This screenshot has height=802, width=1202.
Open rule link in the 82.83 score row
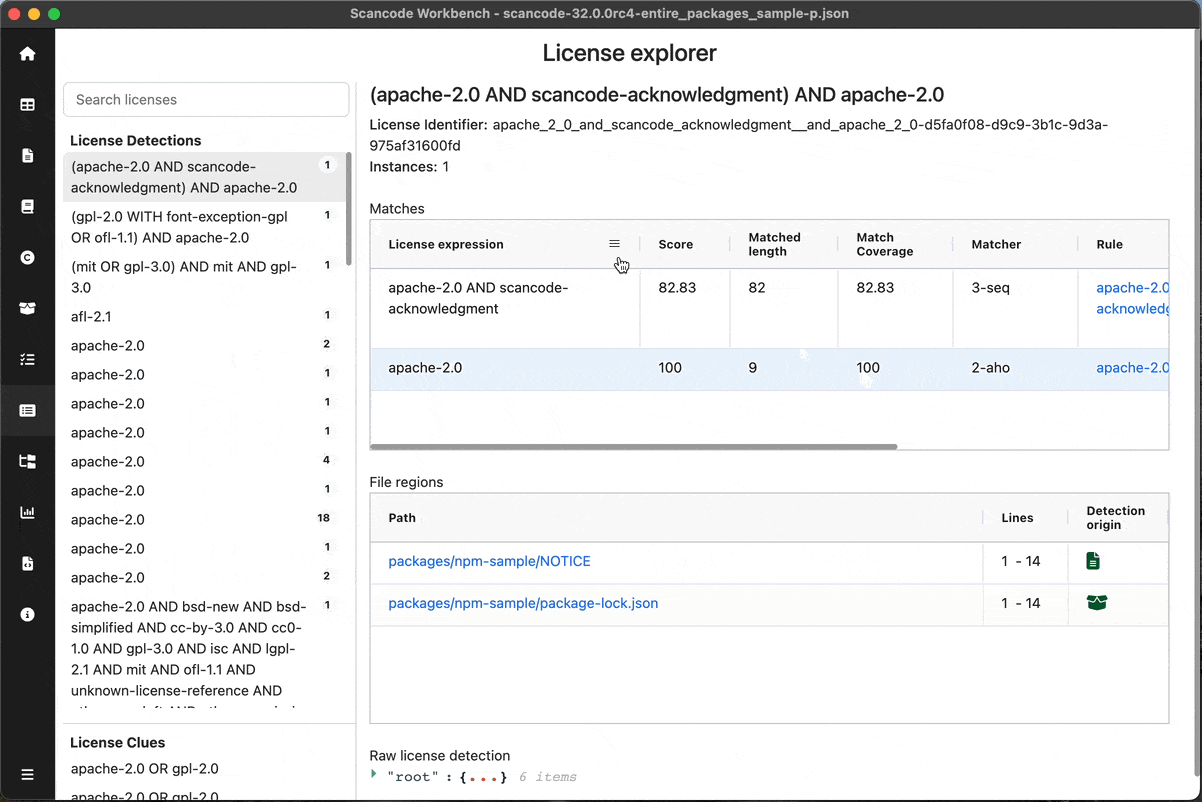(x=1132, y=298)
